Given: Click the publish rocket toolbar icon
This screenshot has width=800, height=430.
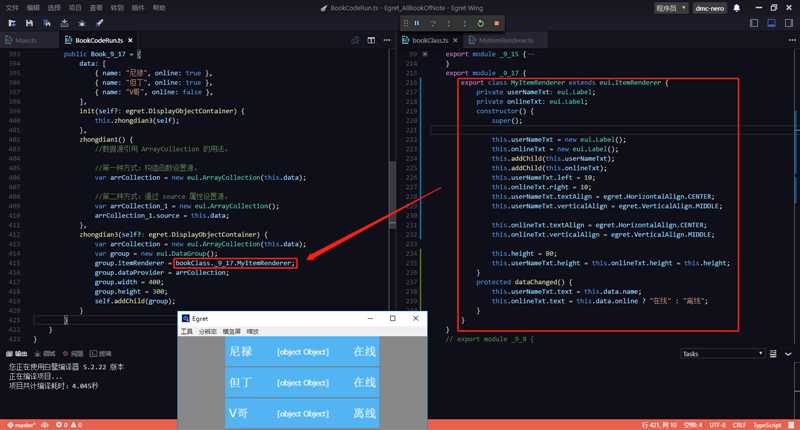Looking at the screenshot, I should coord(99,23).
